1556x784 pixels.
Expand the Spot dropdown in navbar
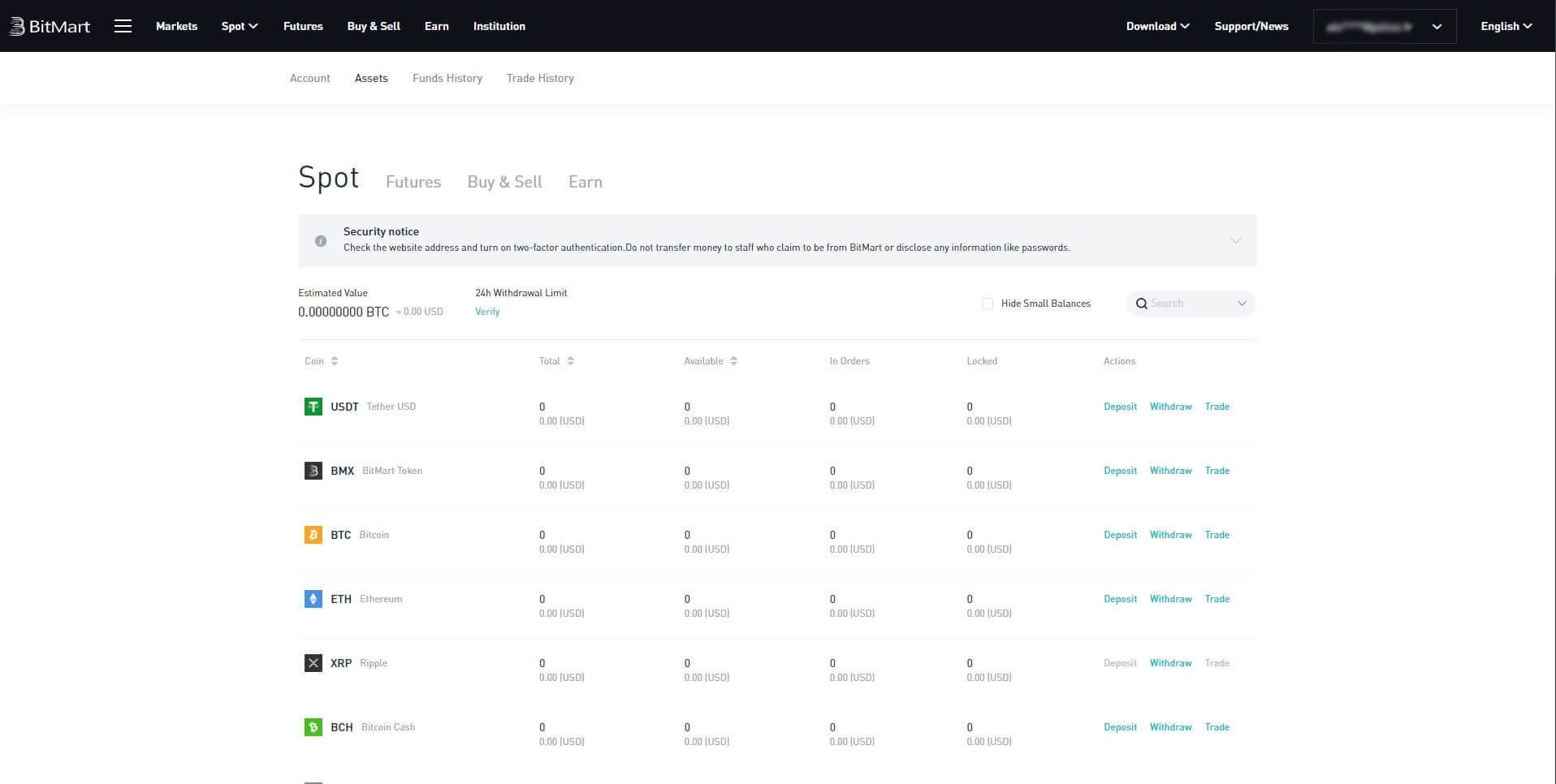click(239, 26)
